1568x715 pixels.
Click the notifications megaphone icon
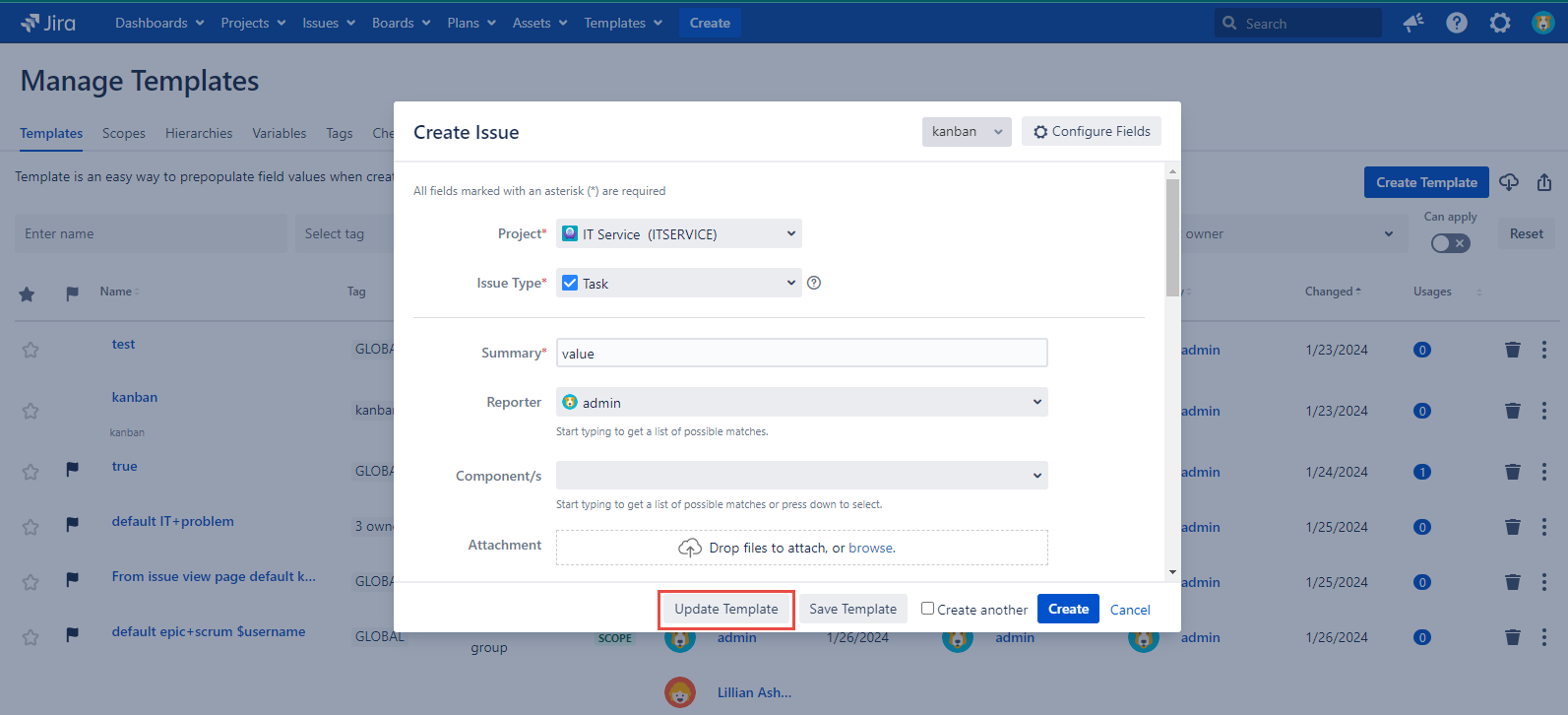pyautogui.click(x=1413, y=23)
